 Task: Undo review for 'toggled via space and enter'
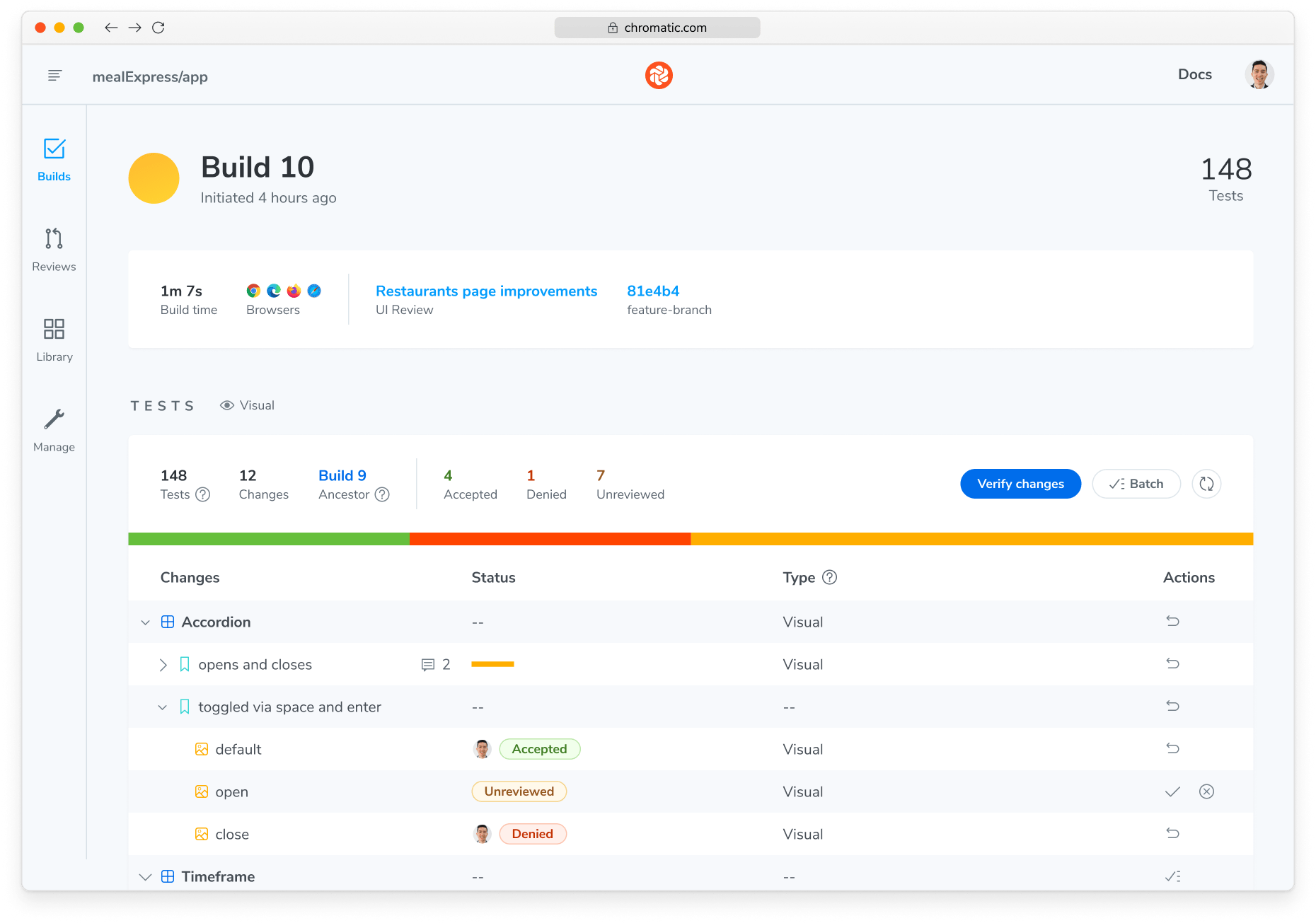pos(1172,706)
